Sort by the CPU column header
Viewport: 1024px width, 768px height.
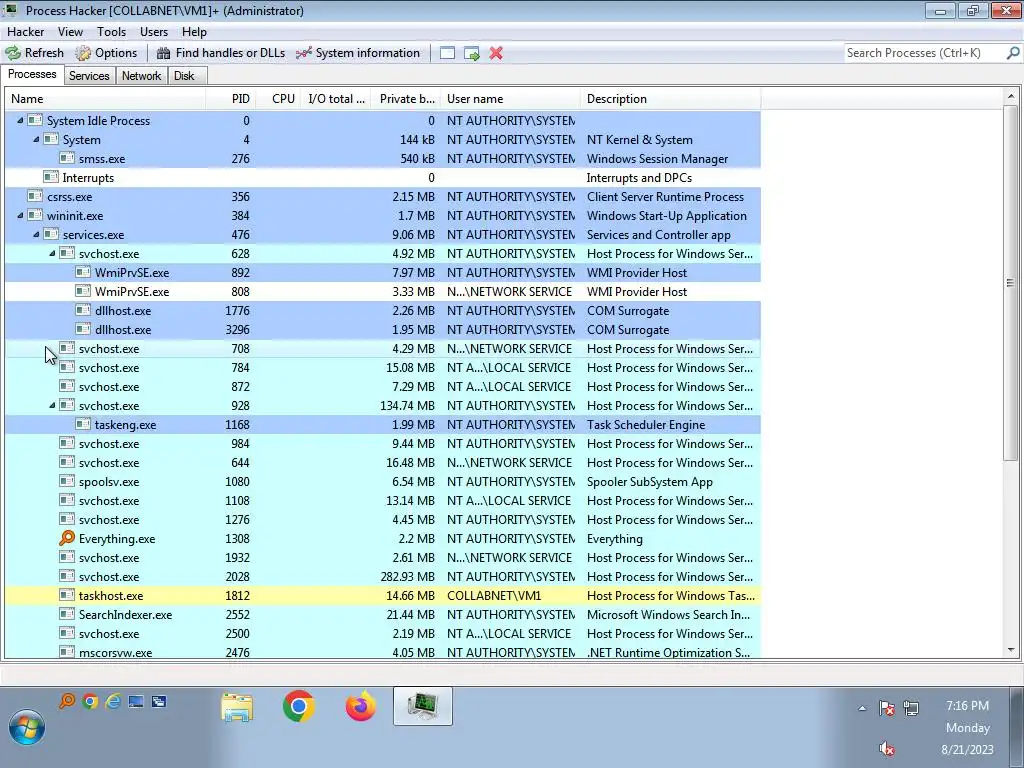click(280, 99)
